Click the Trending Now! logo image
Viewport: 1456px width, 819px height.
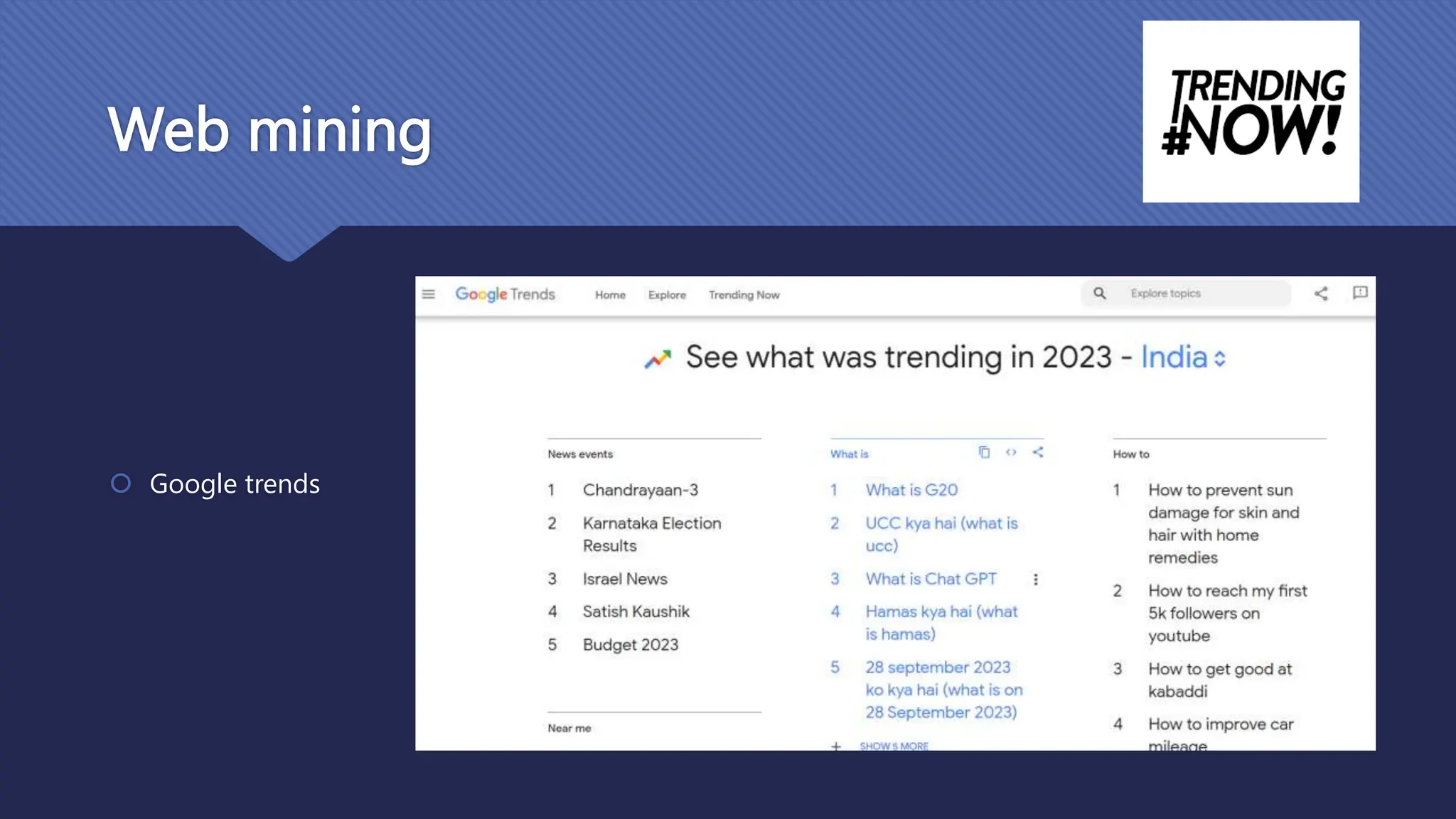1251,112
